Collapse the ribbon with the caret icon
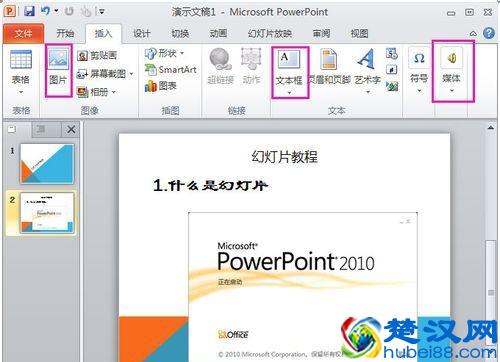Screen dimensions: 500x362 [473, 33]
